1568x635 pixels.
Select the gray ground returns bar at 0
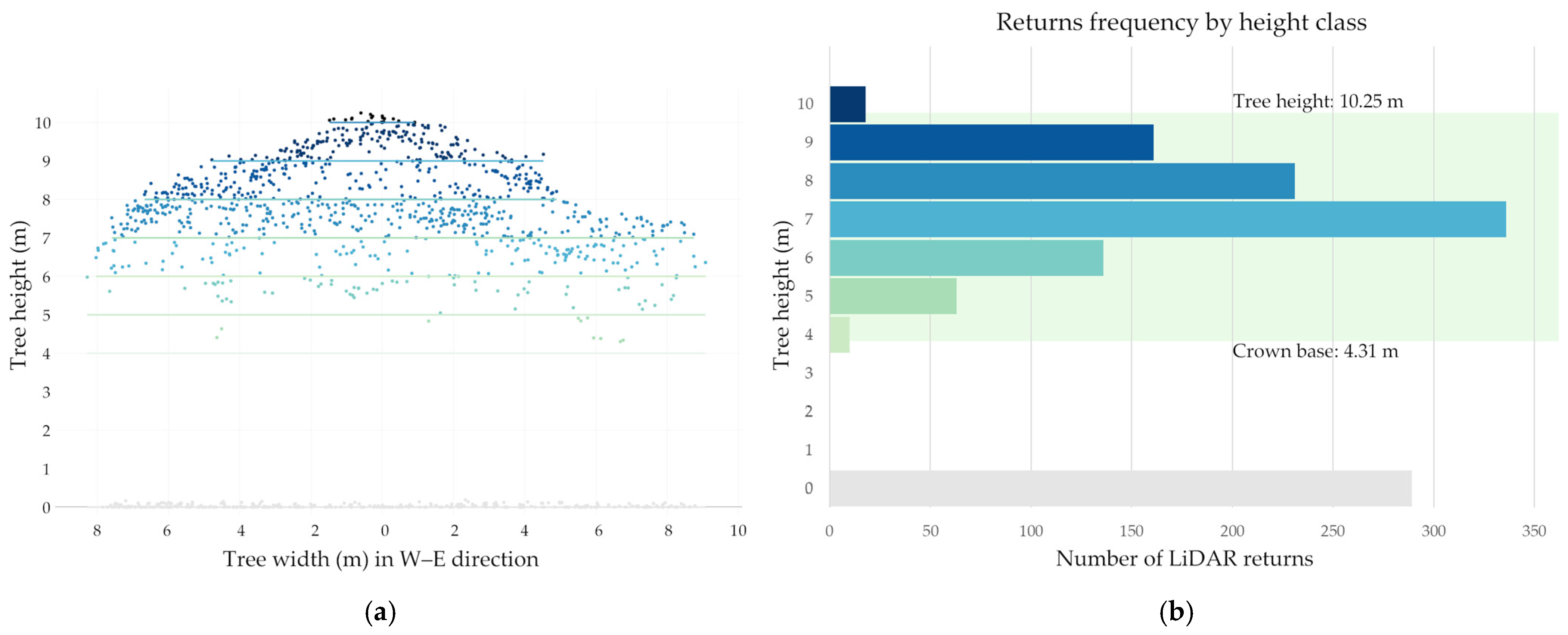pyautogui.click(x=1120, y=488)
